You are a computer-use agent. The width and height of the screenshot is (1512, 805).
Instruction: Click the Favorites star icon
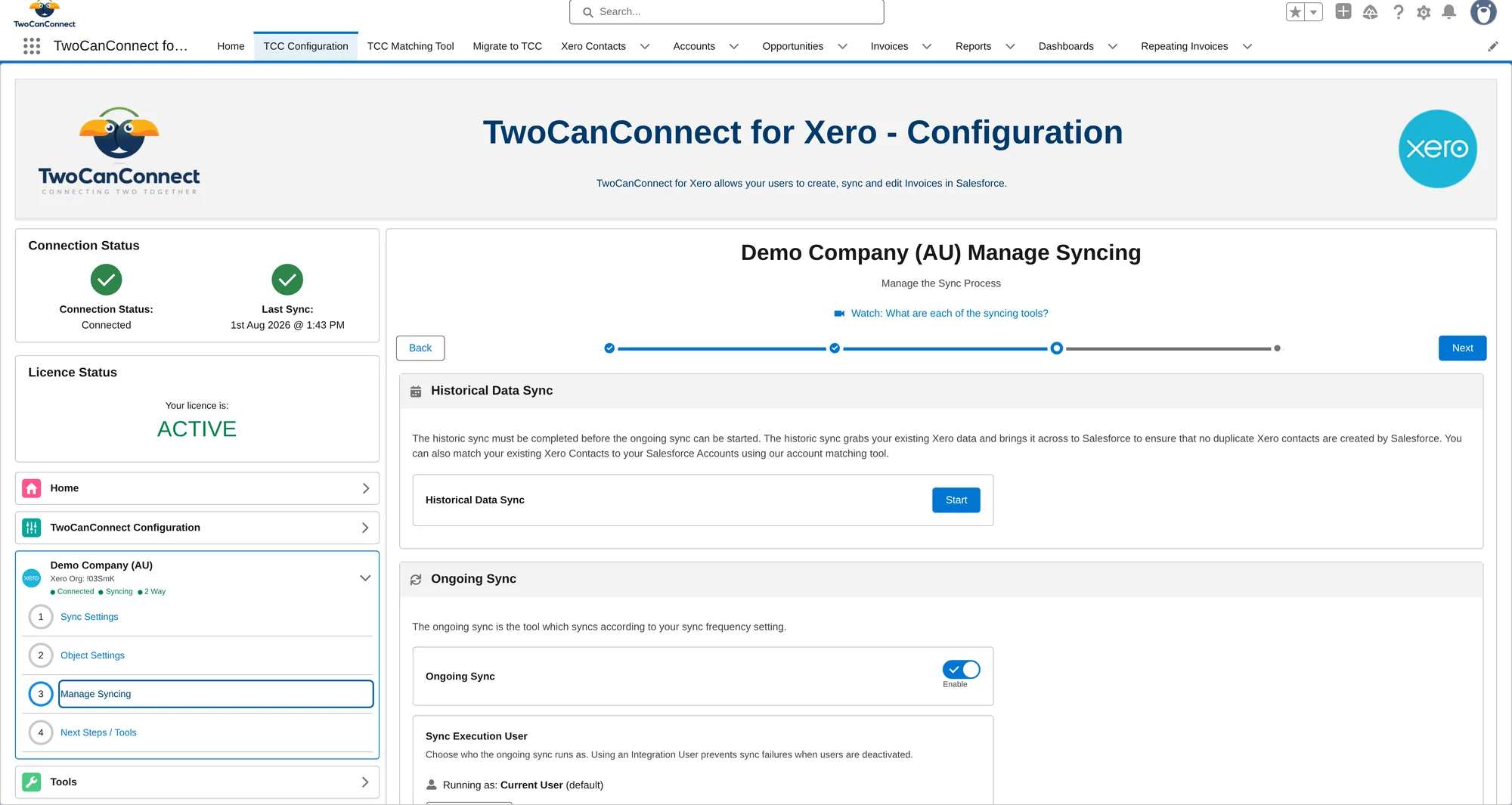[x=1296, y=12]
